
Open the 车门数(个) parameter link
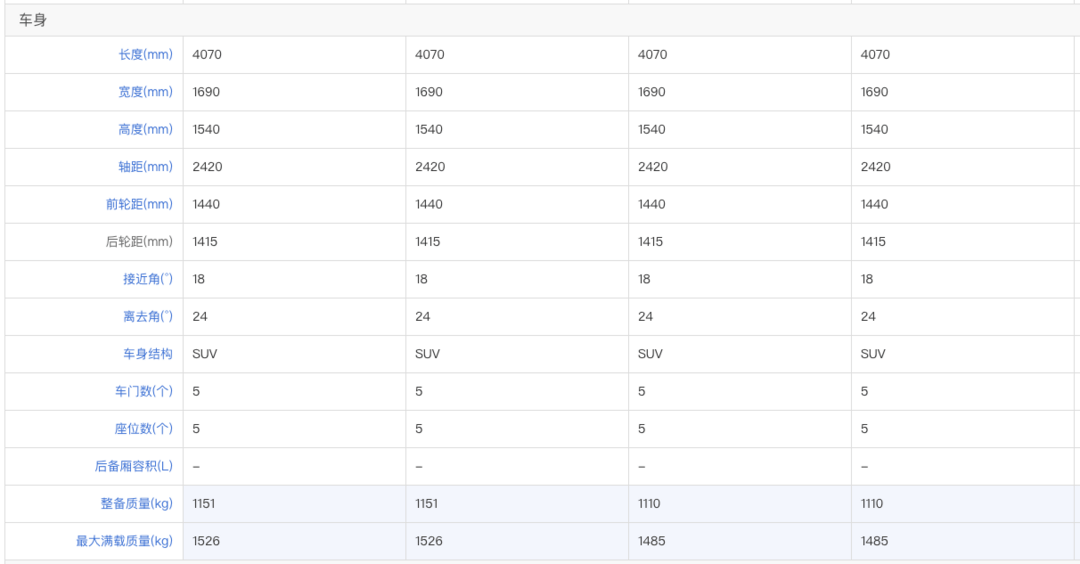(144, 391)
